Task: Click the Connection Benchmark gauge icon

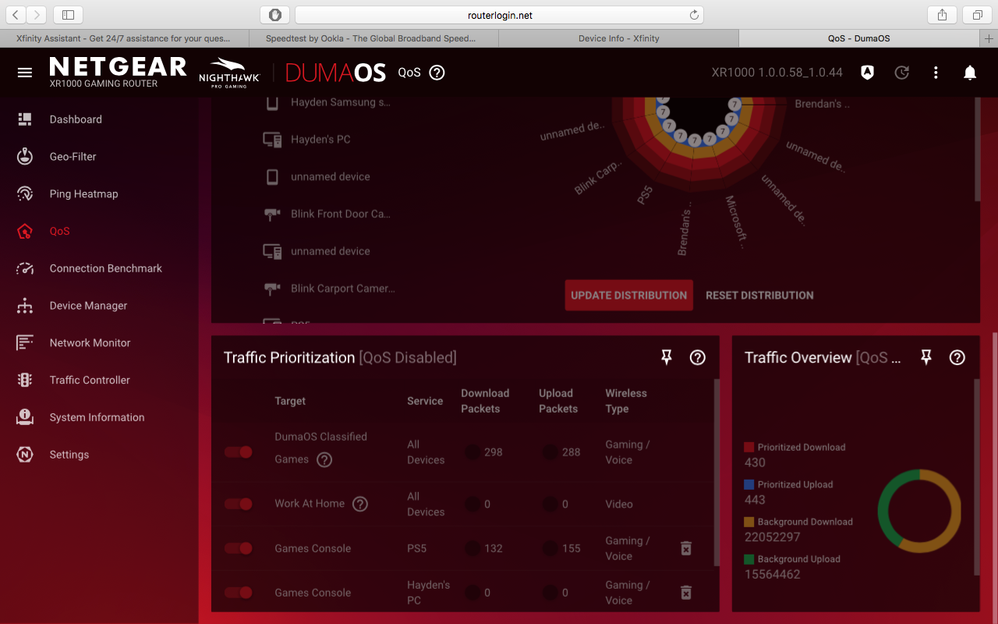Action: pyautogui.click(x=25, y=268)
